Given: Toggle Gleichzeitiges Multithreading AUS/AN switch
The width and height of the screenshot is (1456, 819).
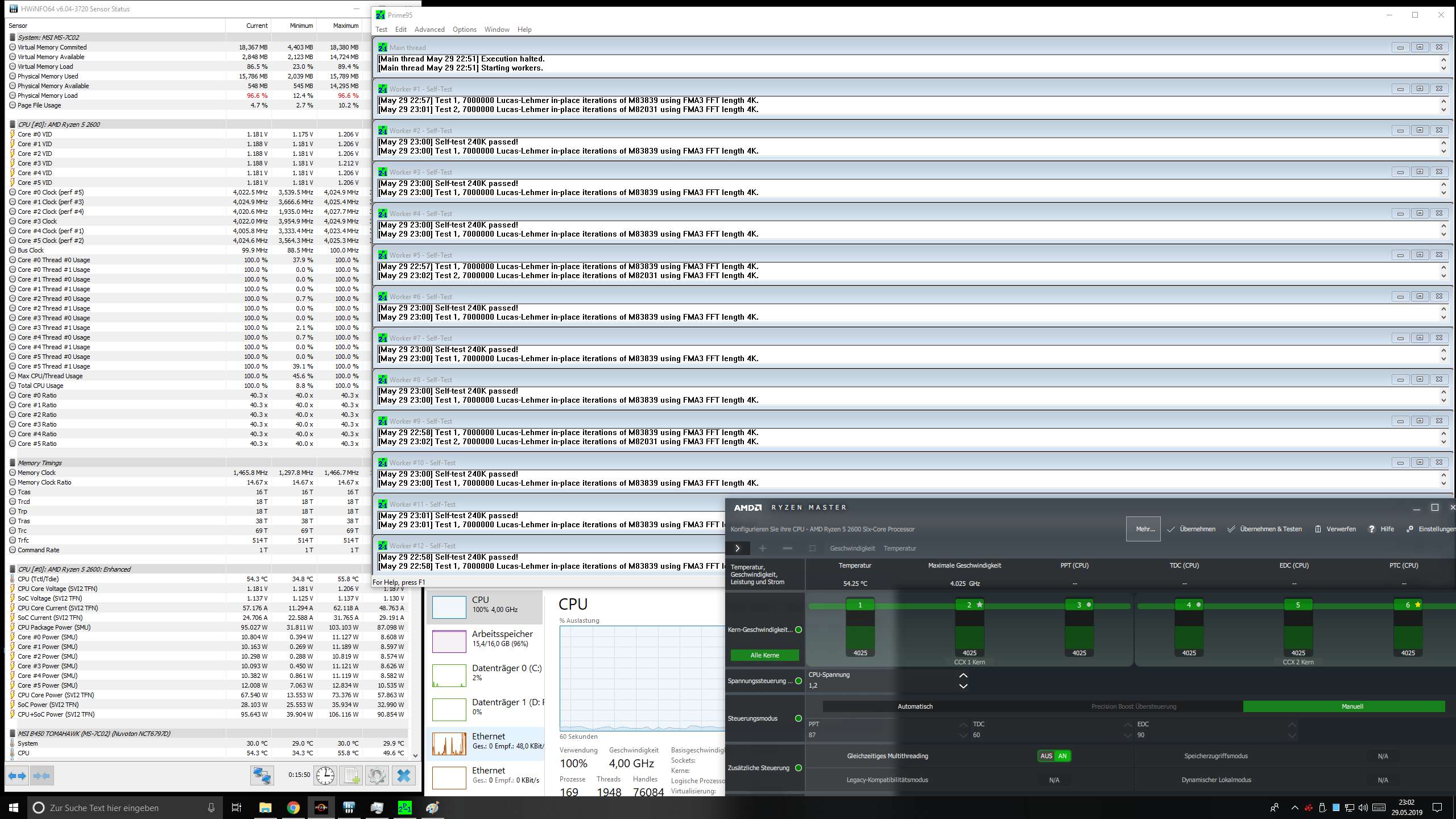Looking at the screenshot, I should click(1054, 756).
